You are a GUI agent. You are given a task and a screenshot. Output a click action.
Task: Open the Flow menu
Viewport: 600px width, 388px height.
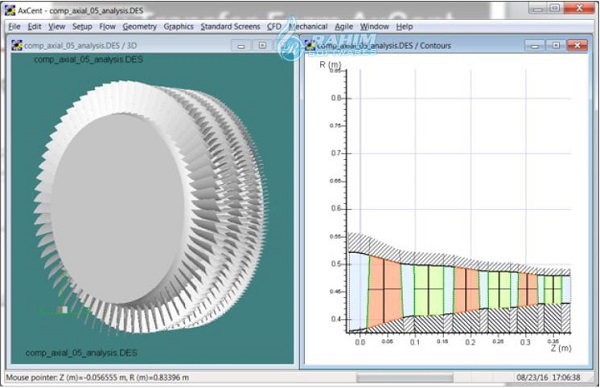coord(107,26)
